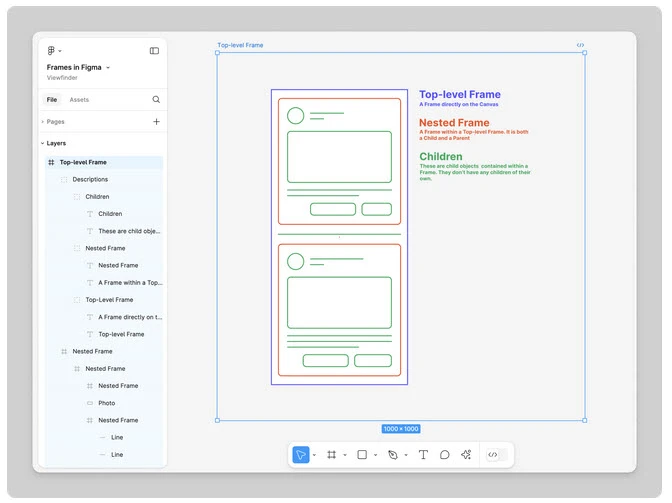Select the Photo layer
The width and height of the screenshot is (672, 503).
pyautogui.click(x=104, y=403)
